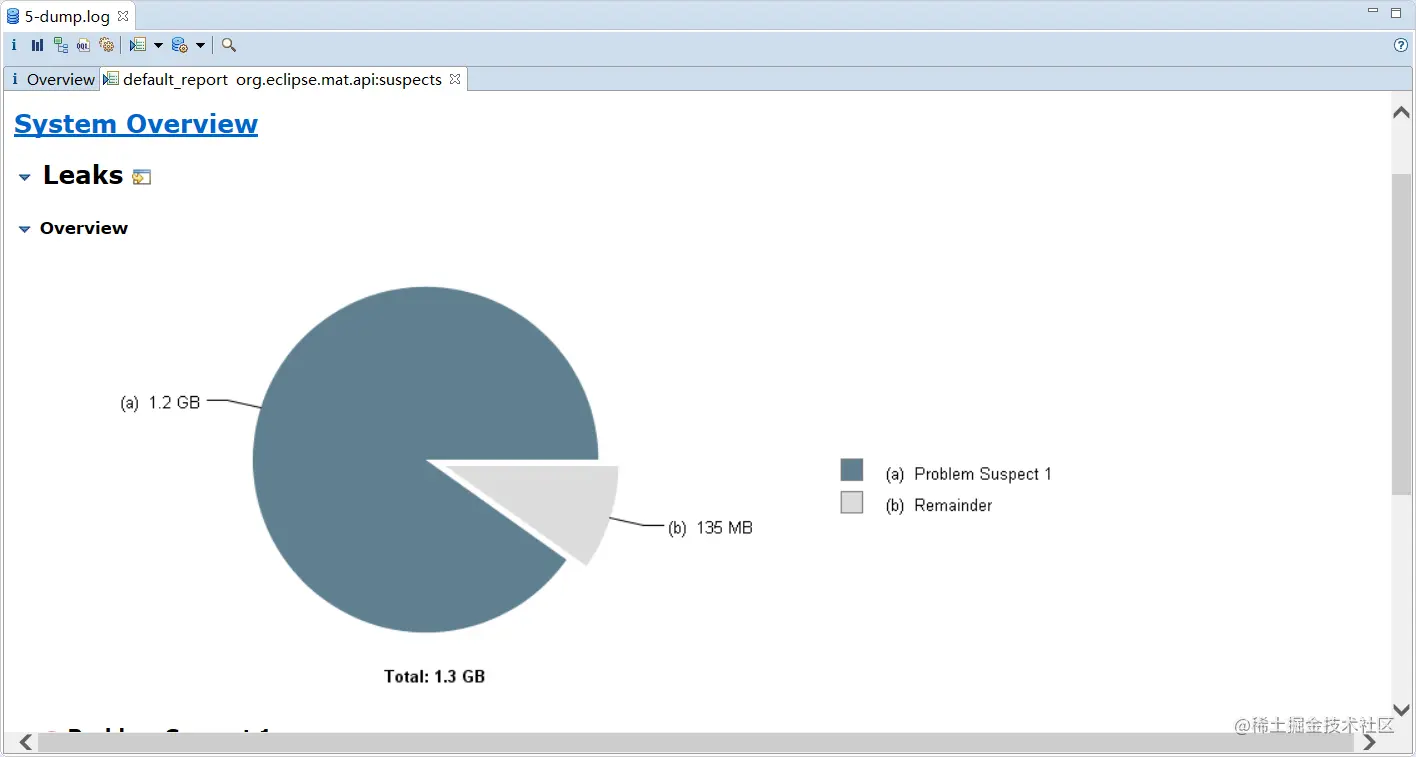The height and width of the screenshot is (757, 1416).
Task: Click the '(b) Remainder' legend text
Action: (939, 505)
